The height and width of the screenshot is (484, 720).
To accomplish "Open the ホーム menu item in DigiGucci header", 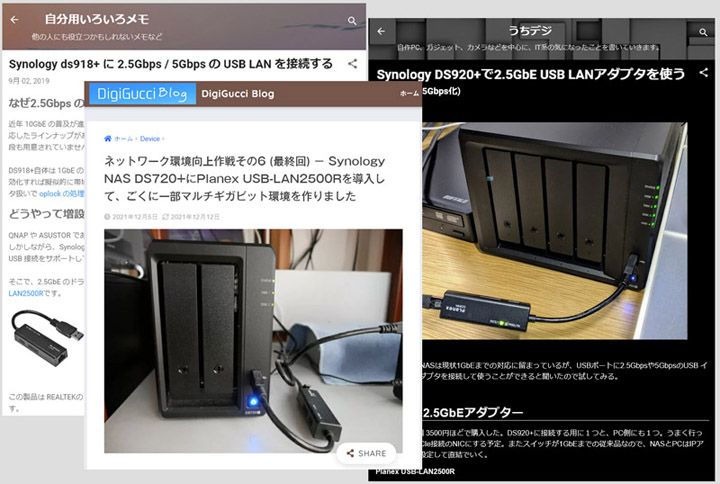I will (409, 94).
